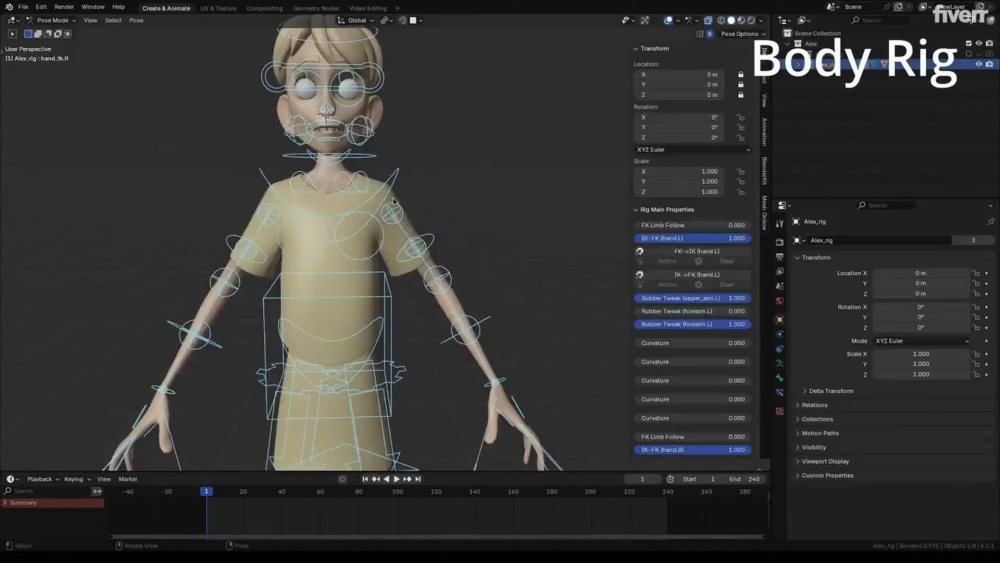Switch to the Geometry Nodes workspace tab

click(x=316, y=8)
